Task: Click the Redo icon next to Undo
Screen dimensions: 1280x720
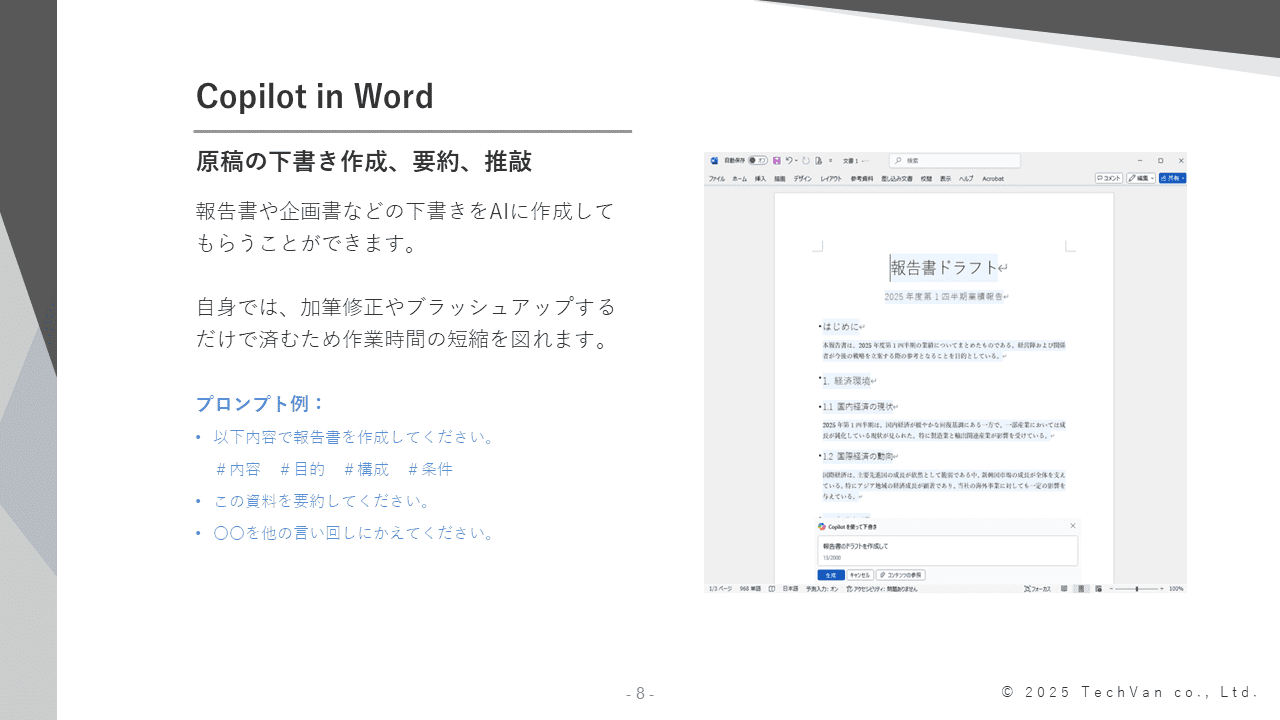Action: 806,160
